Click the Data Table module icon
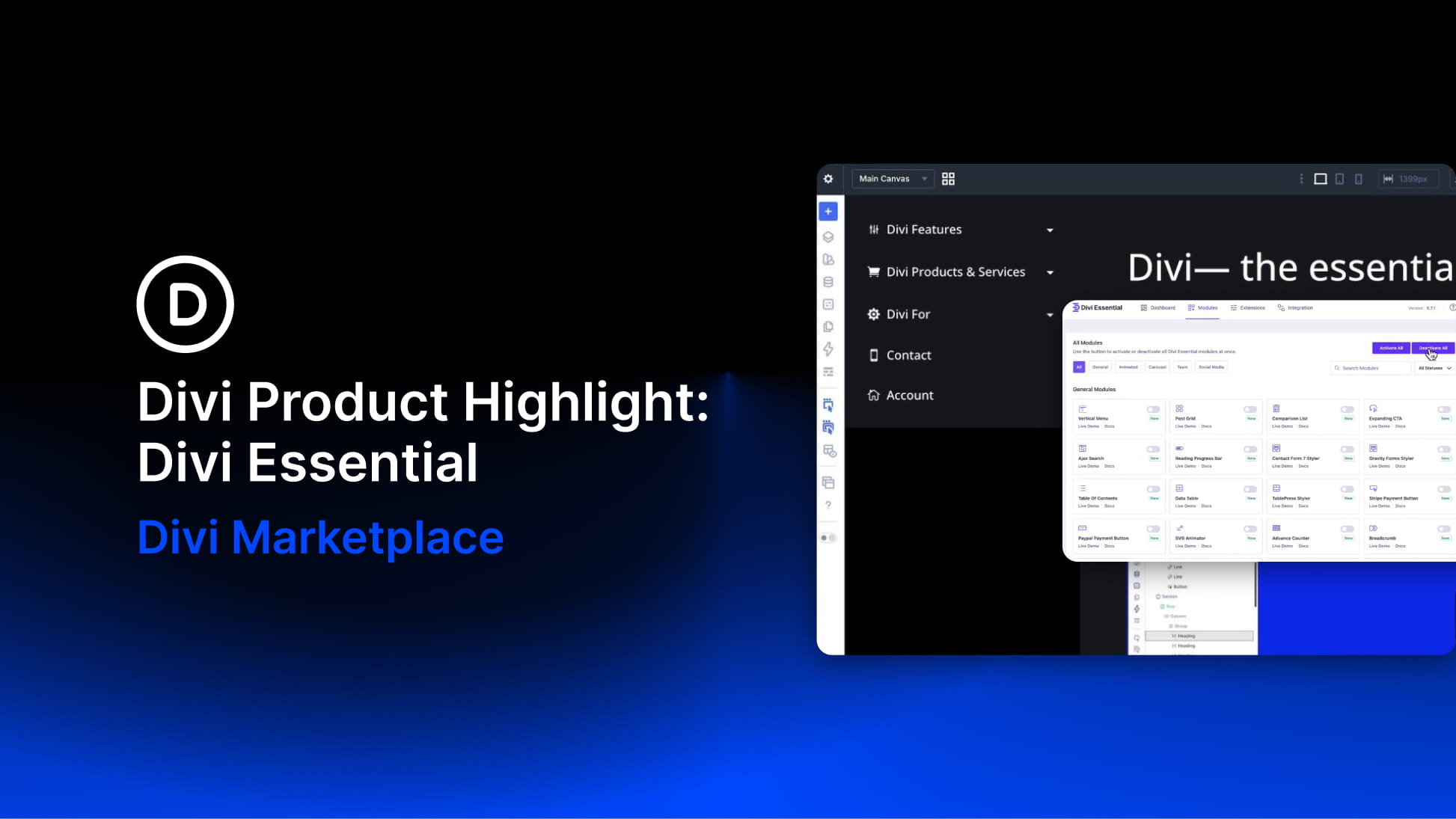The image size is (1456, 819). click(x=1179, y=488)
